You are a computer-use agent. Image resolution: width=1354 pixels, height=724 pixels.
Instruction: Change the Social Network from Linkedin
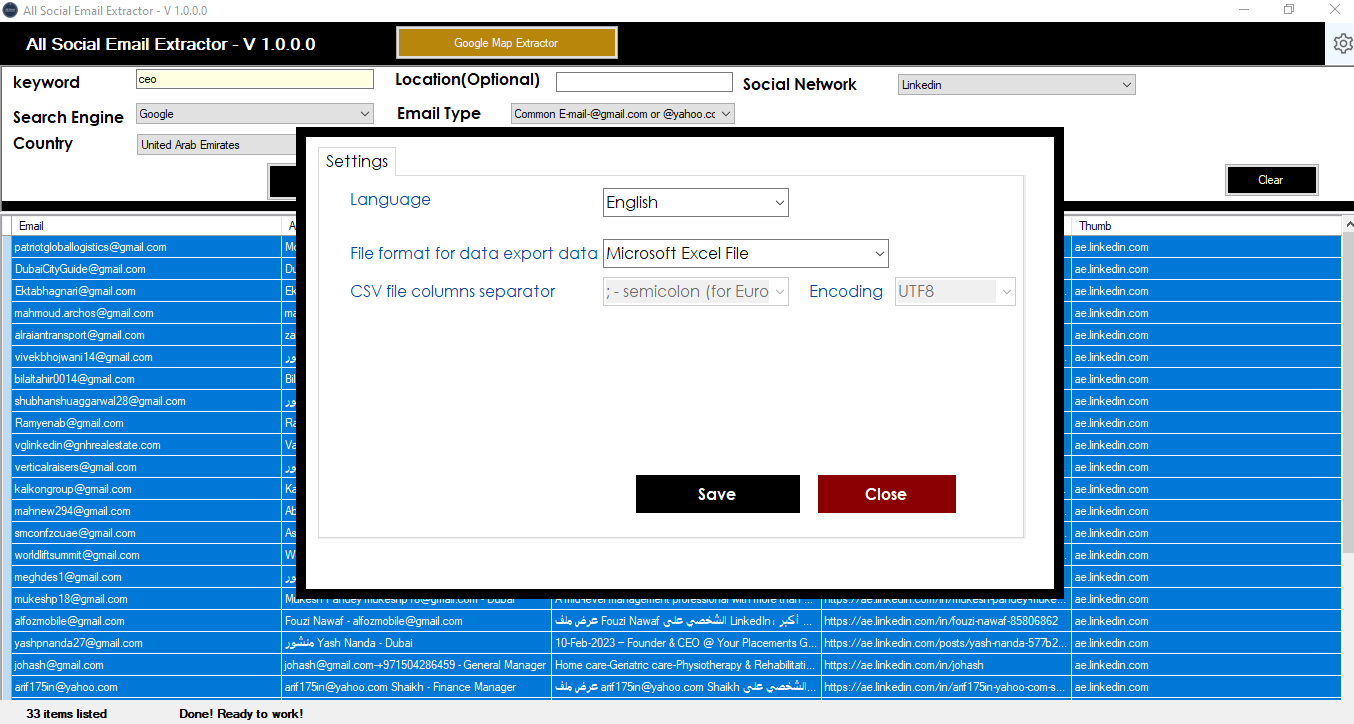tap(1015, 84)
